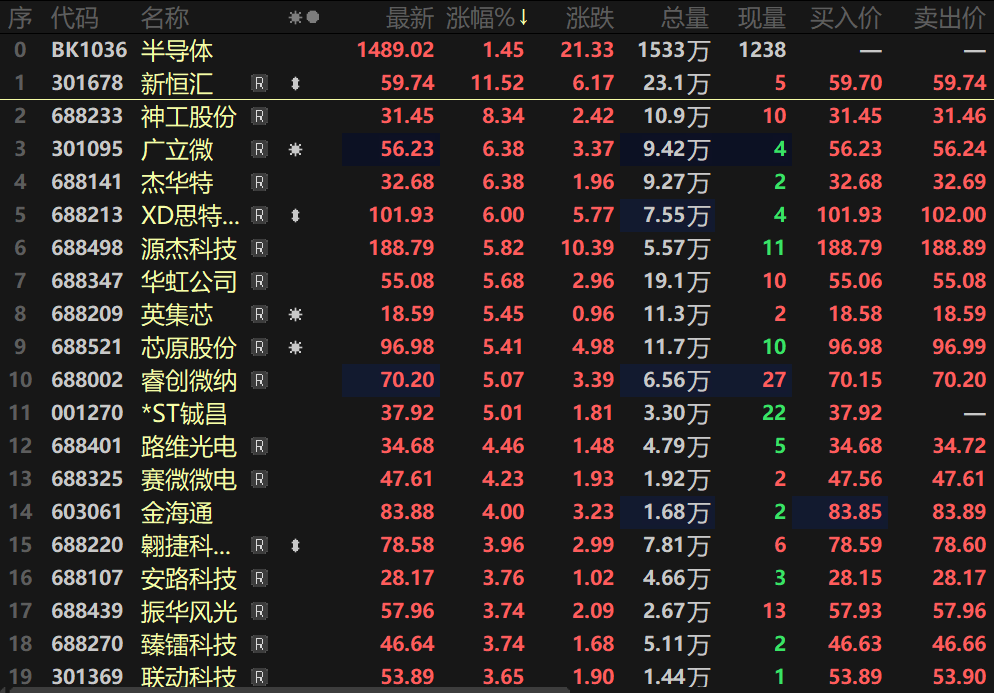Click the circle icon in the table header

tap(313, 17)
